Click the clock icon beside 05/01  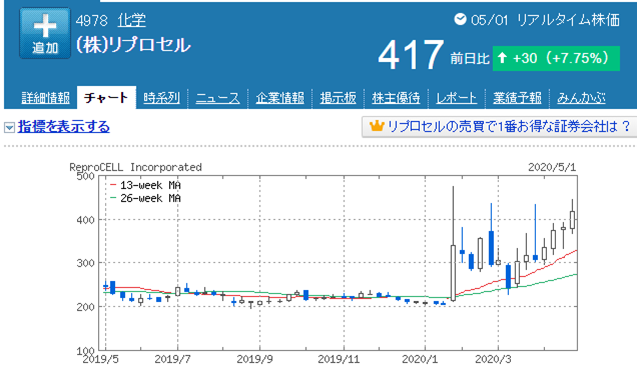460,19
